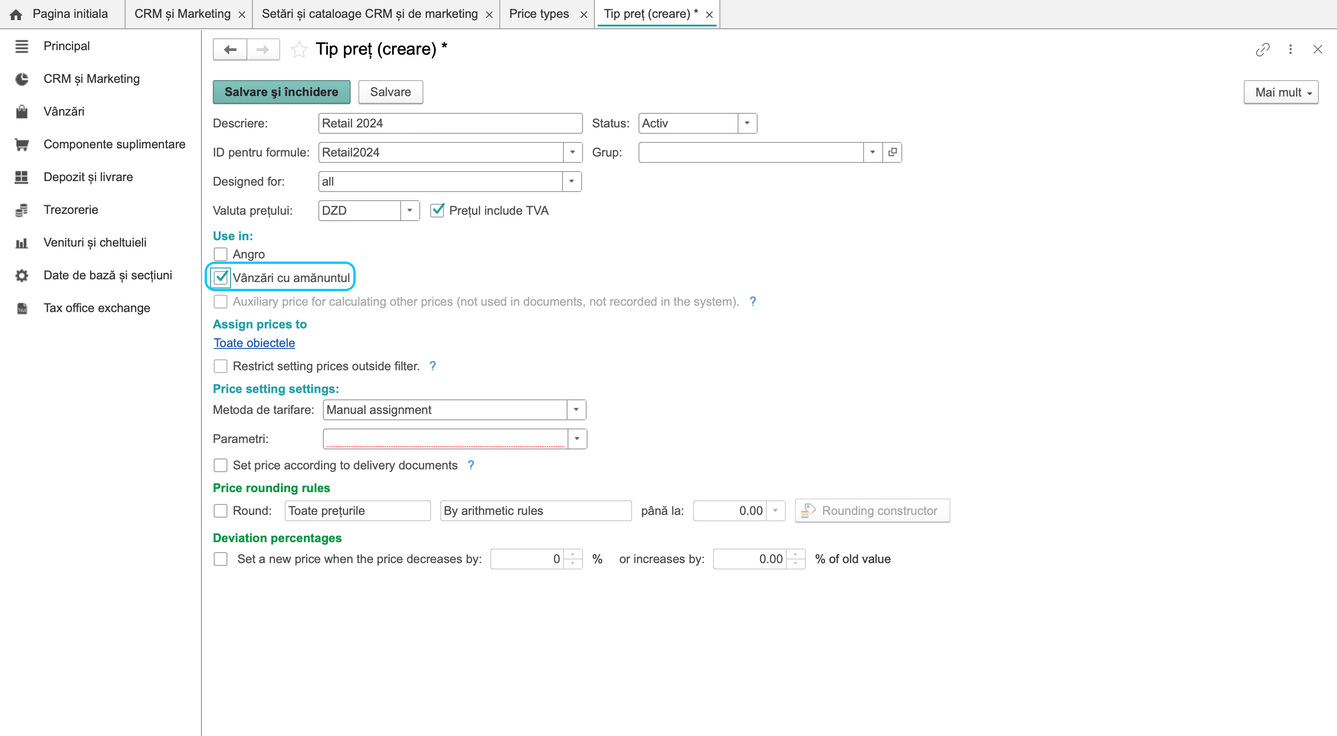Click the Salvare button

pyautogui.click(x=390, y=92)
